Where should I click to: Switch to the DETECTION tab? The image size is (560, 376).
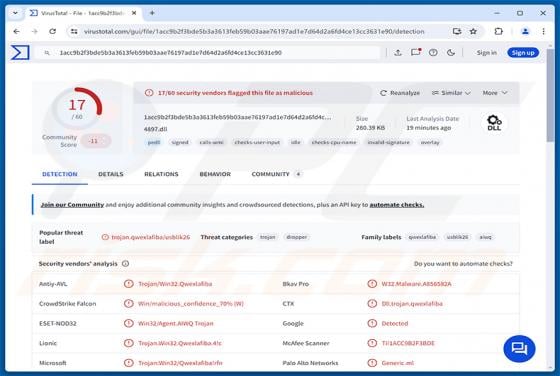point(60,174)
